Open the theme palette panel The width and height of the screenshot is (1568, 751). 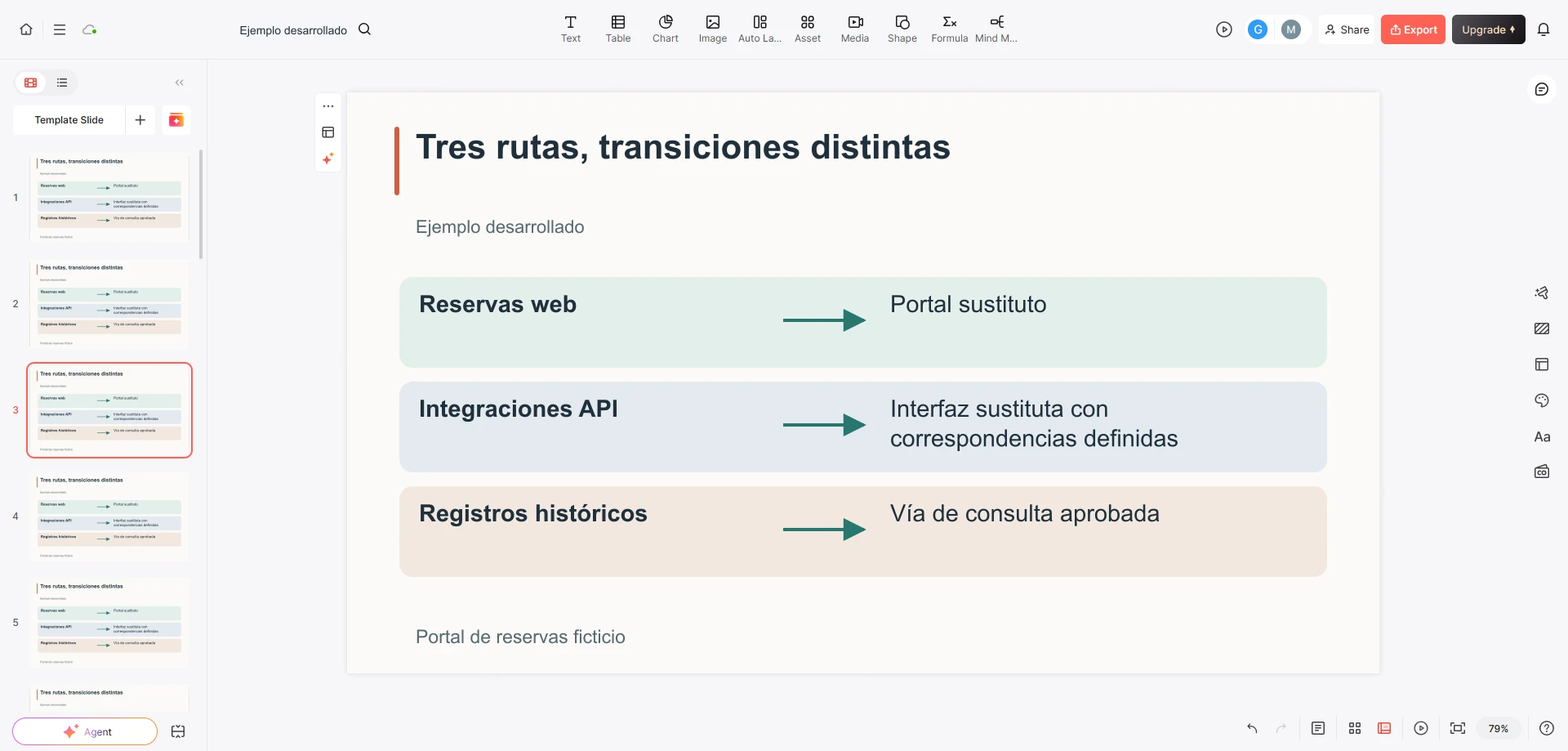(x=1542, y=400)
